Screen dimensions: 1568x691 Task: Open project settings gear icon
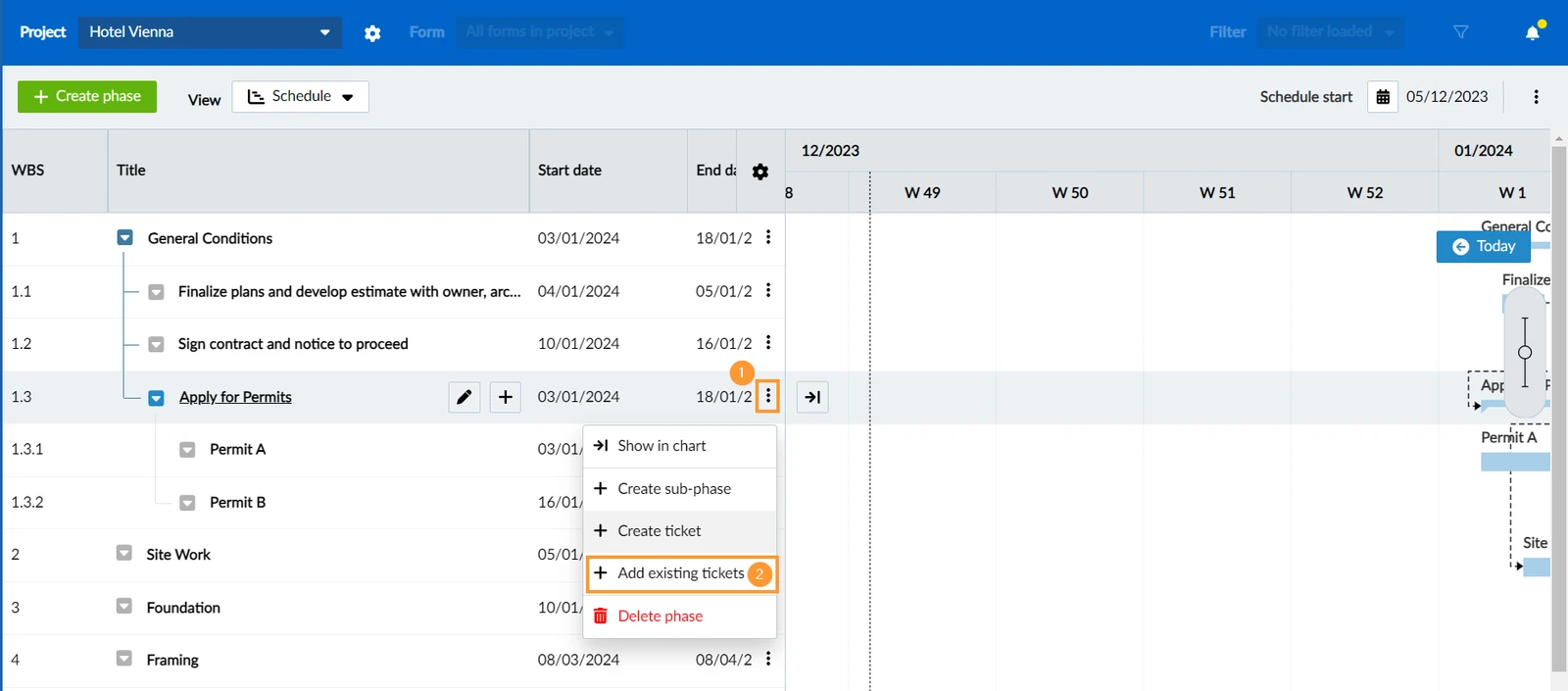click(372, 32)
